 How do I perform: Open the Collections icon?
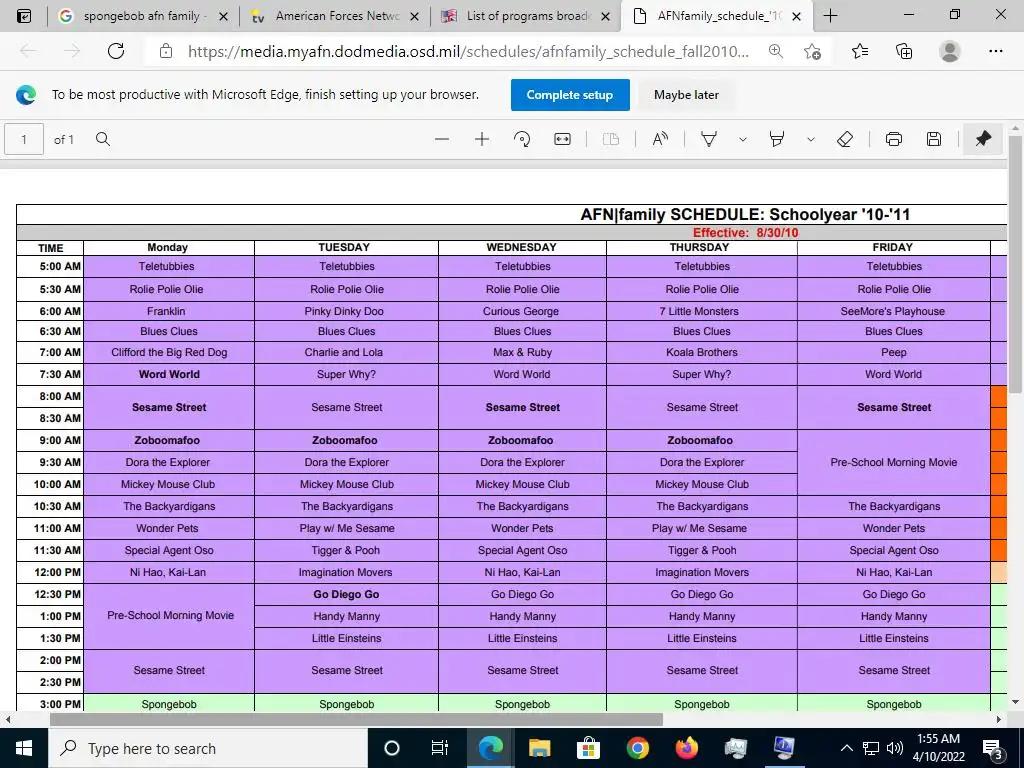click(x=904, y=51)
